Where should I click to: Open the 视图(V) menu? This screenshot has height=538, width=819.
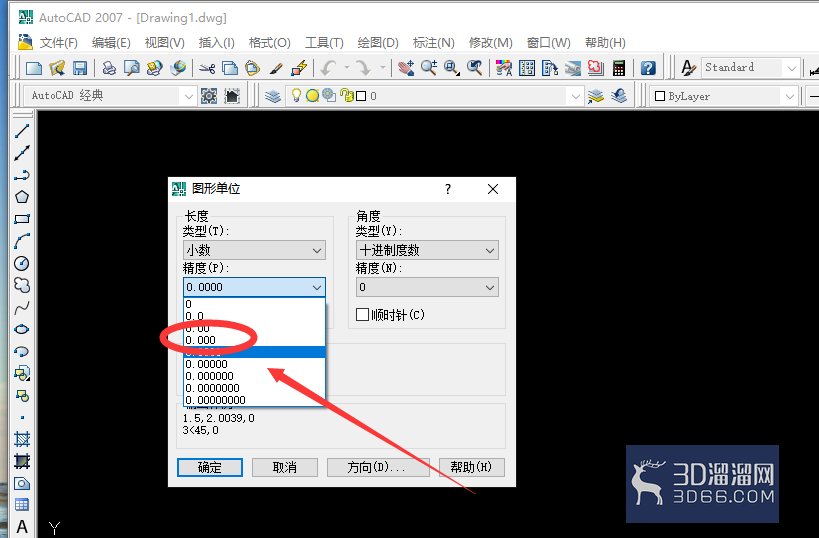(165, 43)
